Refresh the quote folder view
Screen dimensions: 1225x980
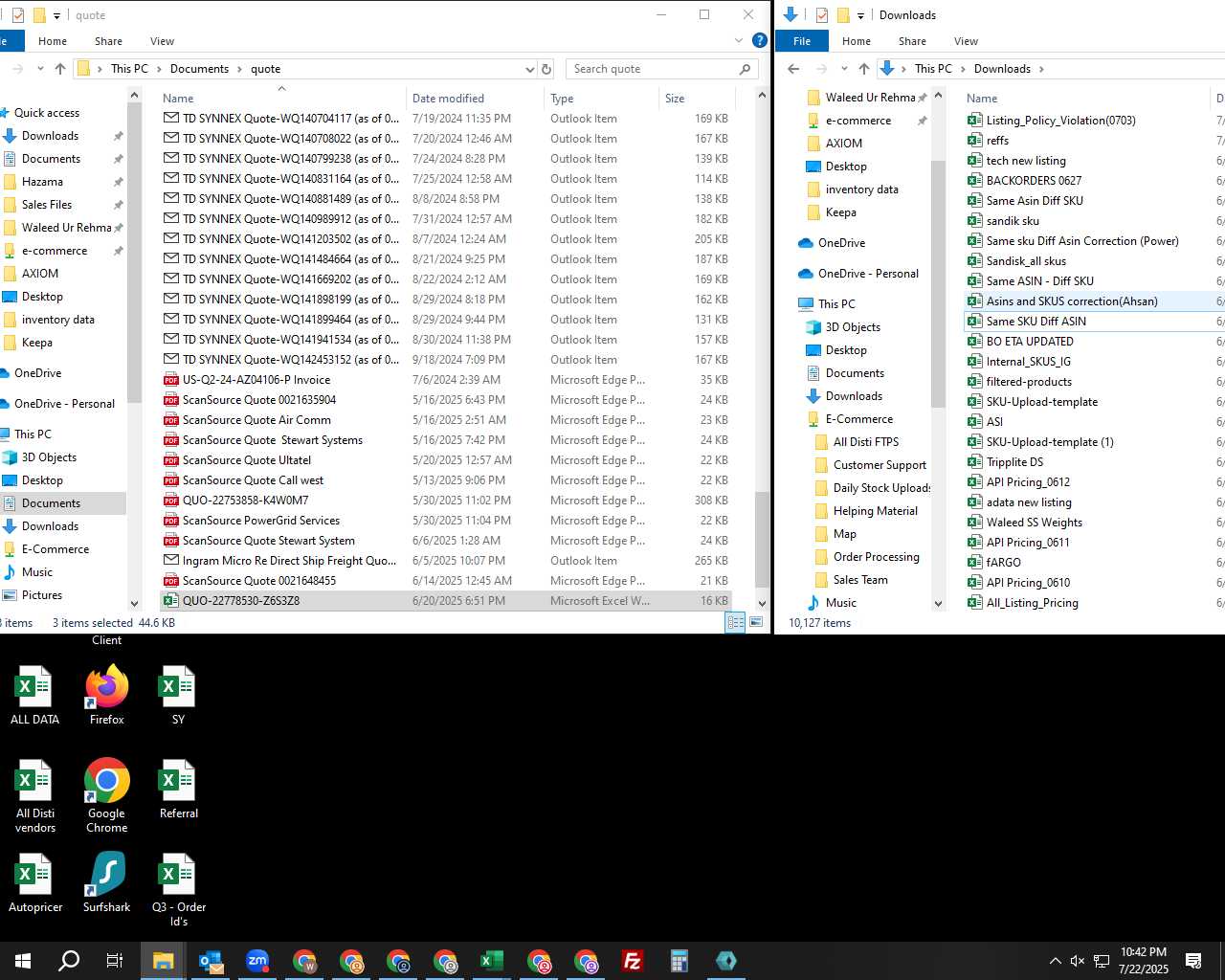(546, 69)
